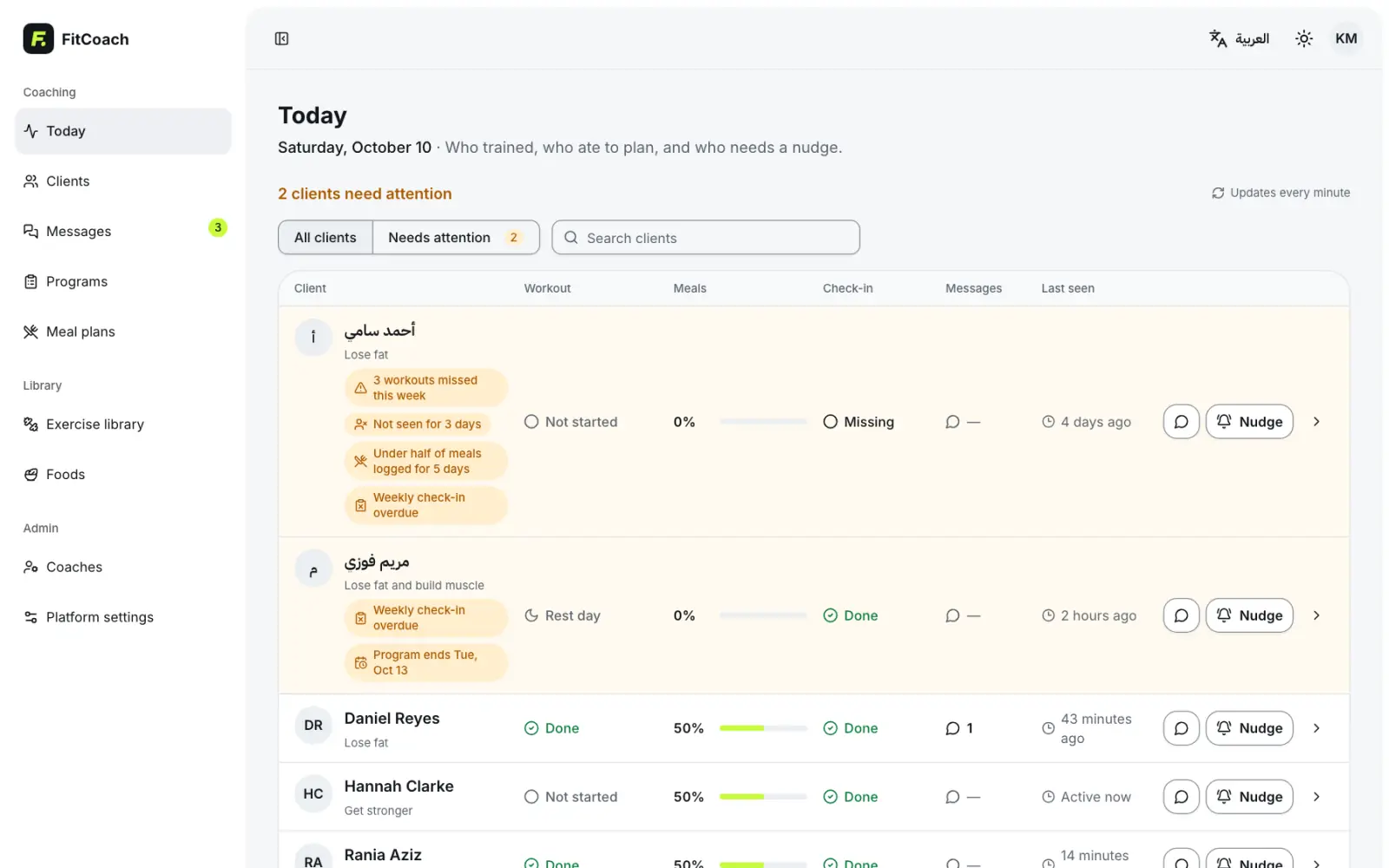Click the HC avatar of Hannah Clarke

click(313, 794)
